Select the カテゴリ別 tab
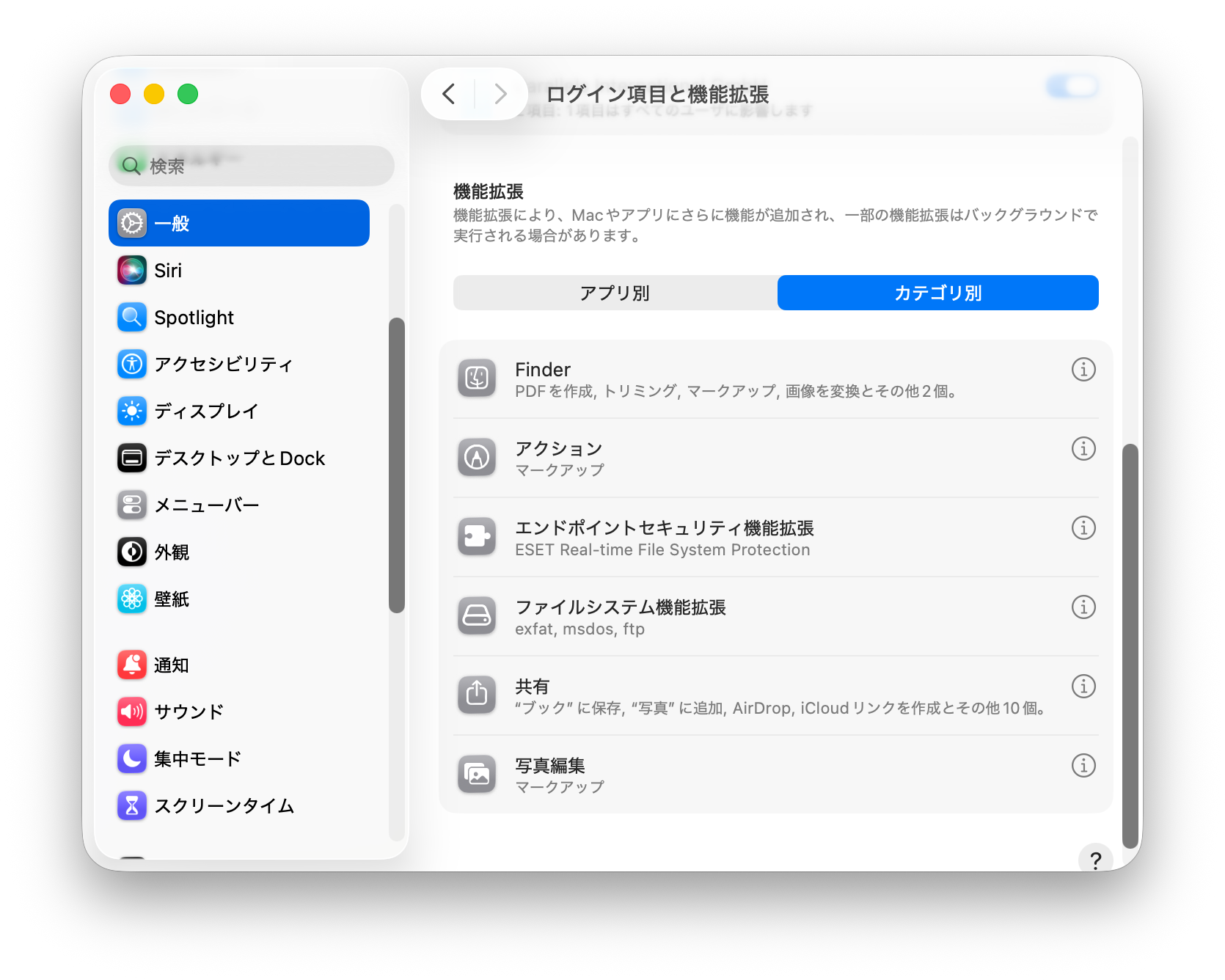Viewport: 1225px width, 980px height. 937,293
